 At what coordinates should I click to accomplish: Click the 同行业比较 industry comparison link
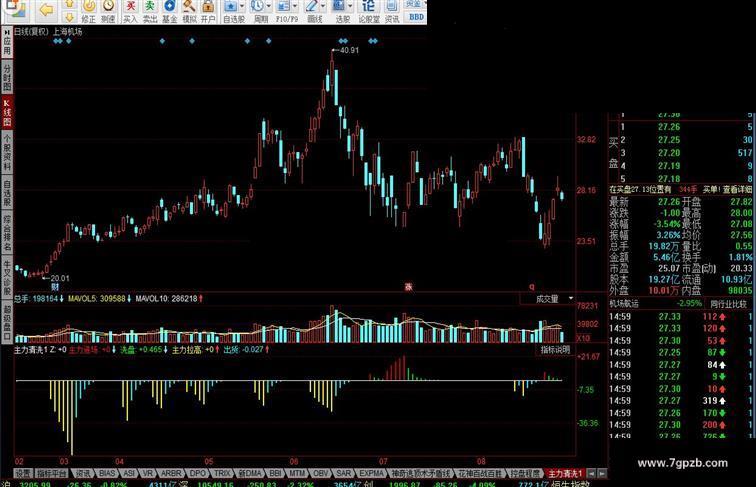click(728, 304)
